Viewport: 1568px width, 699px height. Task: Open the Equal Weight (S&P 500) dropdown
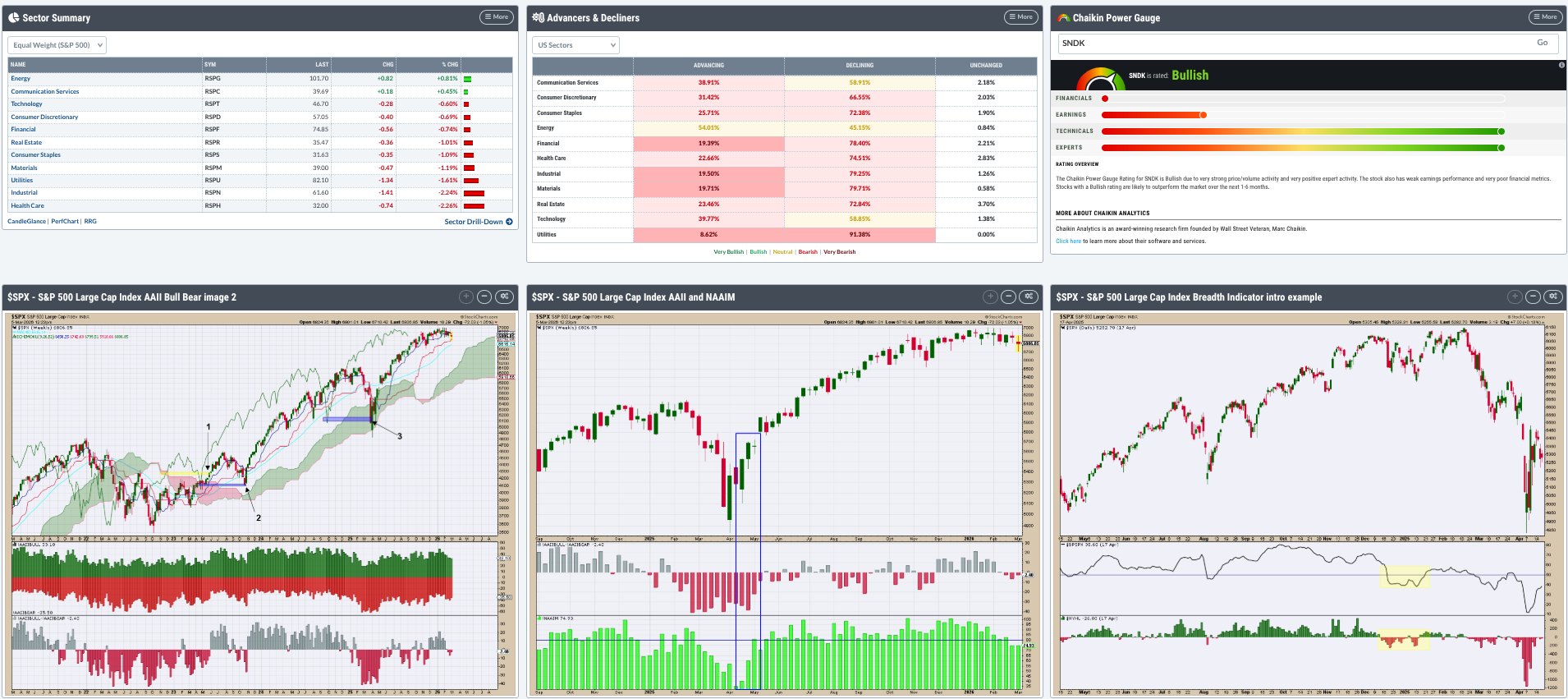pos(57,45)
